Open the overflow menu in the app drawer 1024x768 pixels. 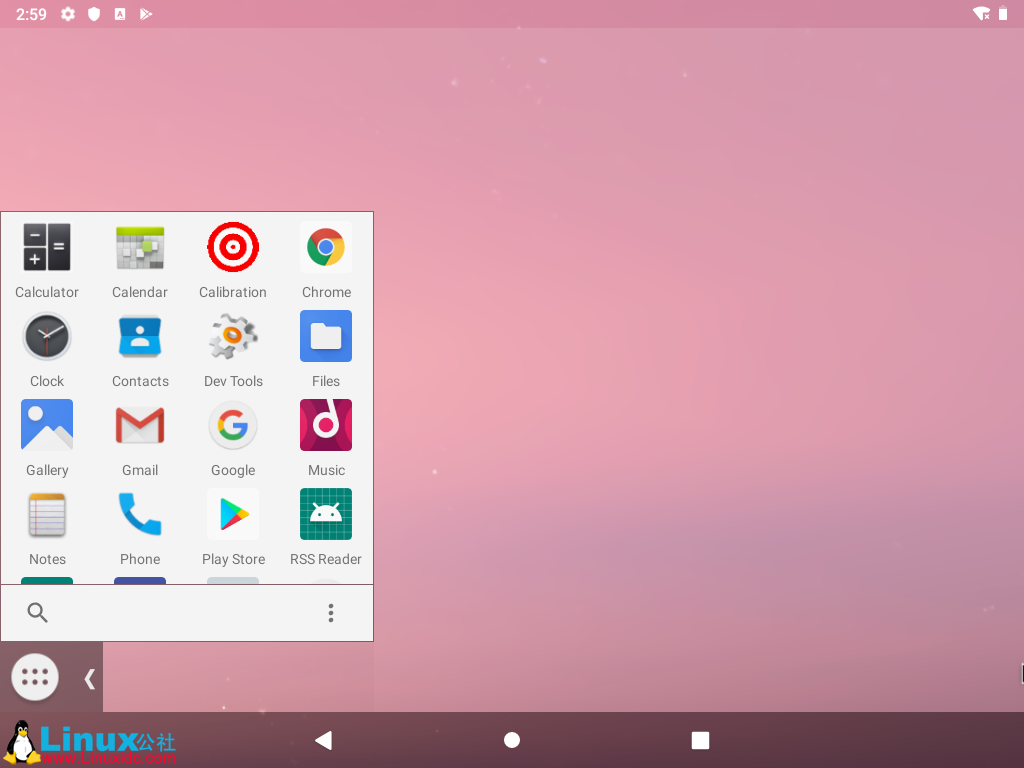(x=331, y=612)
